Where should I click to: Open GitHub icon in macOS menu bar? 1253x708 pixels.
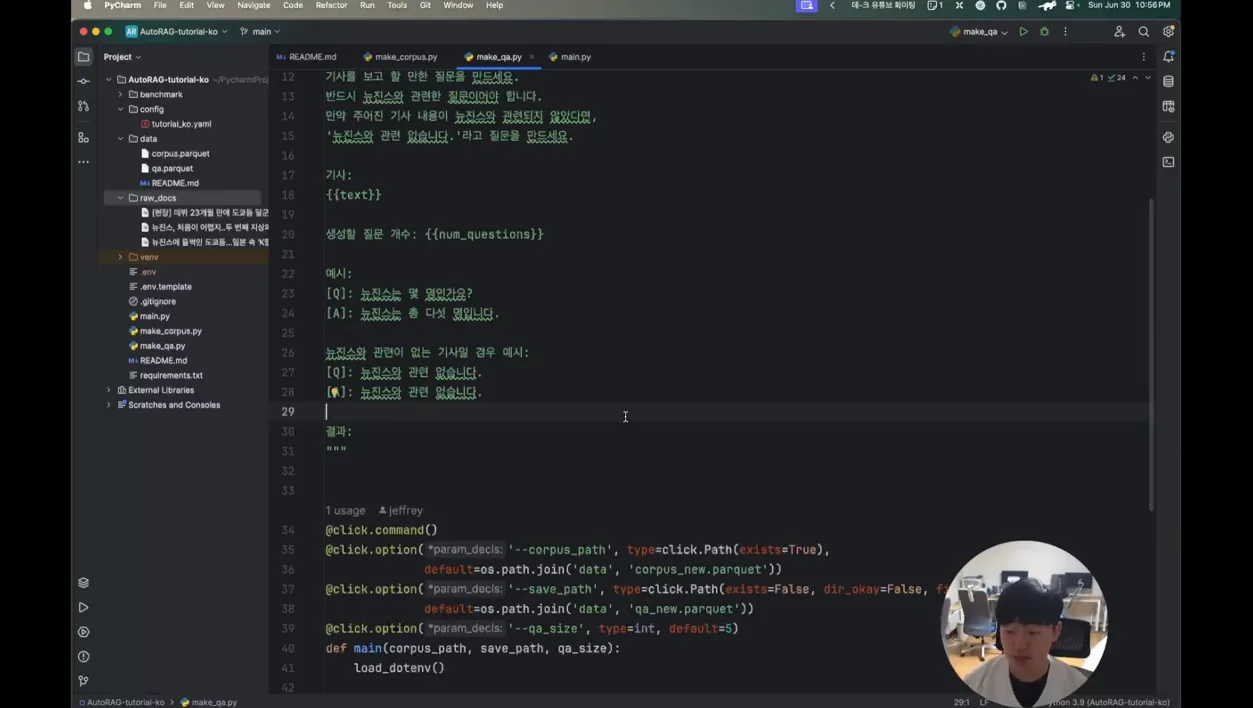pos(1001,6)
